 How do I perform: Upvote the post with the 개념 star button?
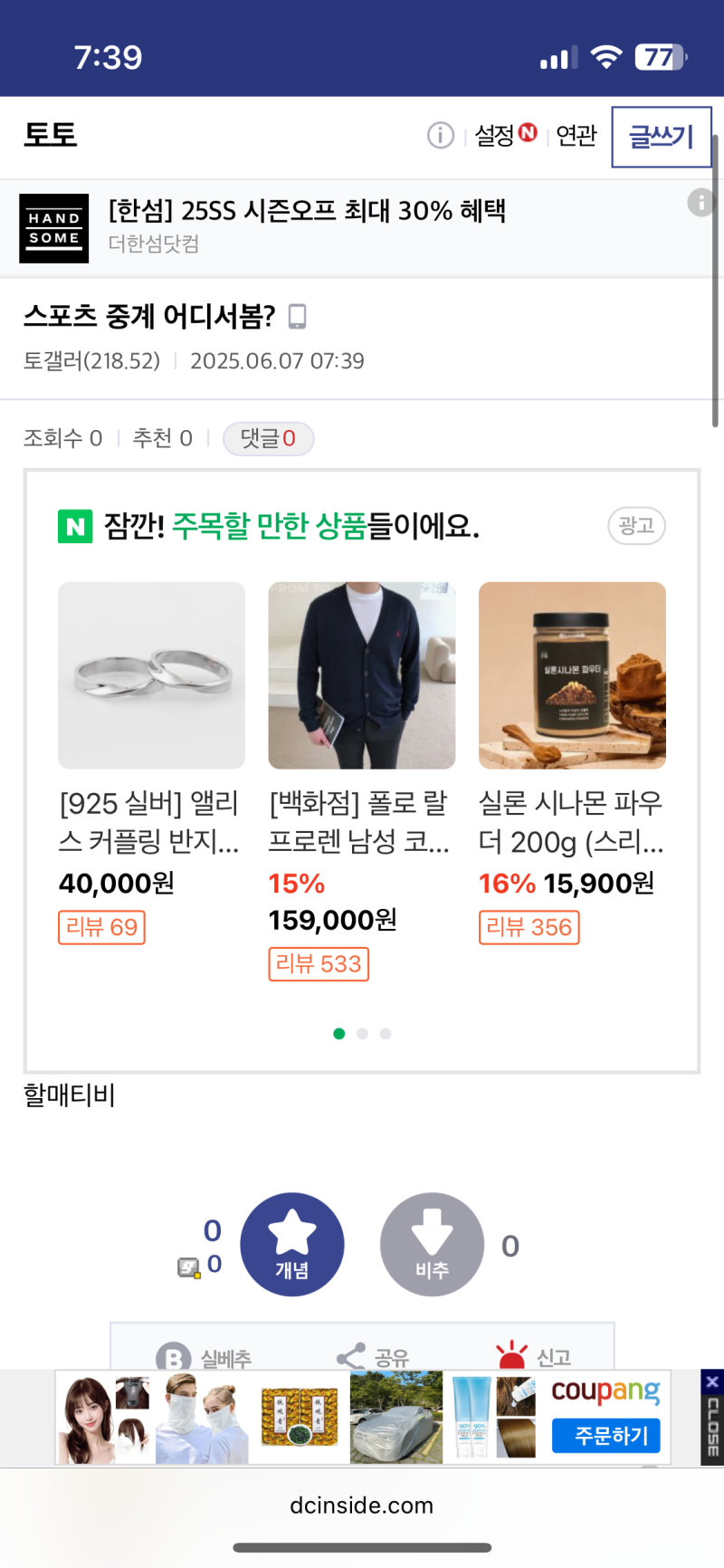[x=292, y=1244]
